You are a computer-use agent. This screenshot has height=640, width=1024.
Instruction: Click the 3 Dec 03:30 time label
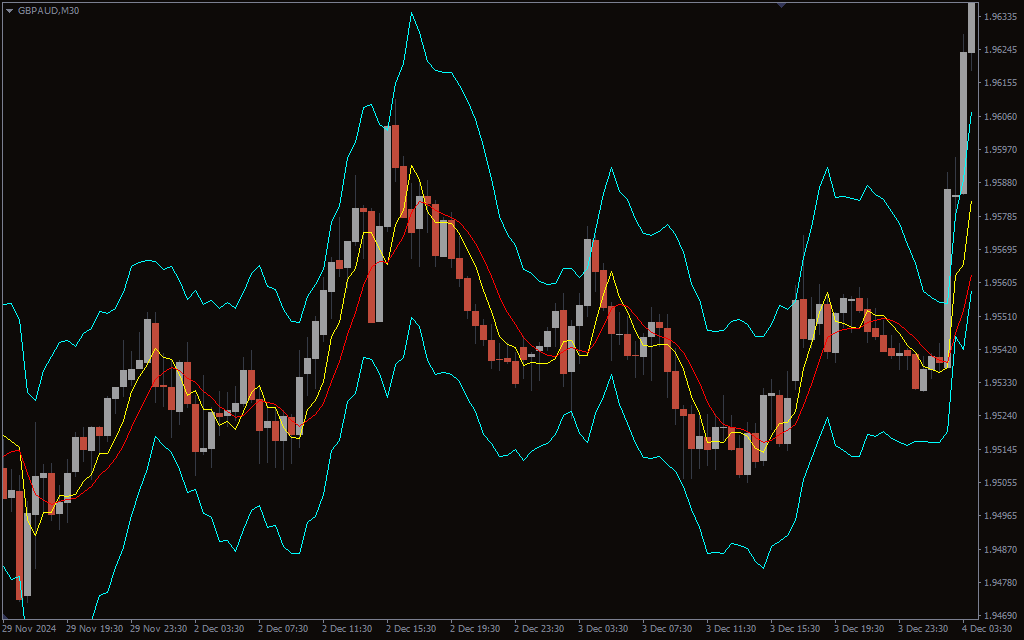(x=604, y=629)
